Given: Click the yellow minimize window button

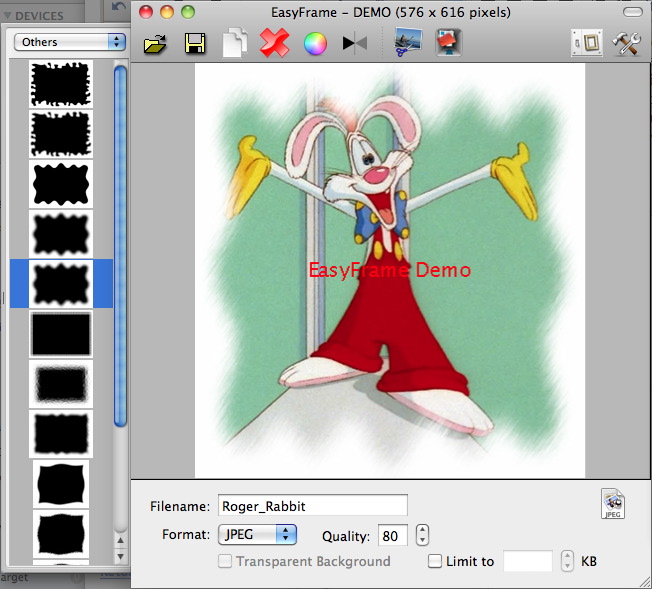Looking at the screenshot, I should tap(167, 12).
